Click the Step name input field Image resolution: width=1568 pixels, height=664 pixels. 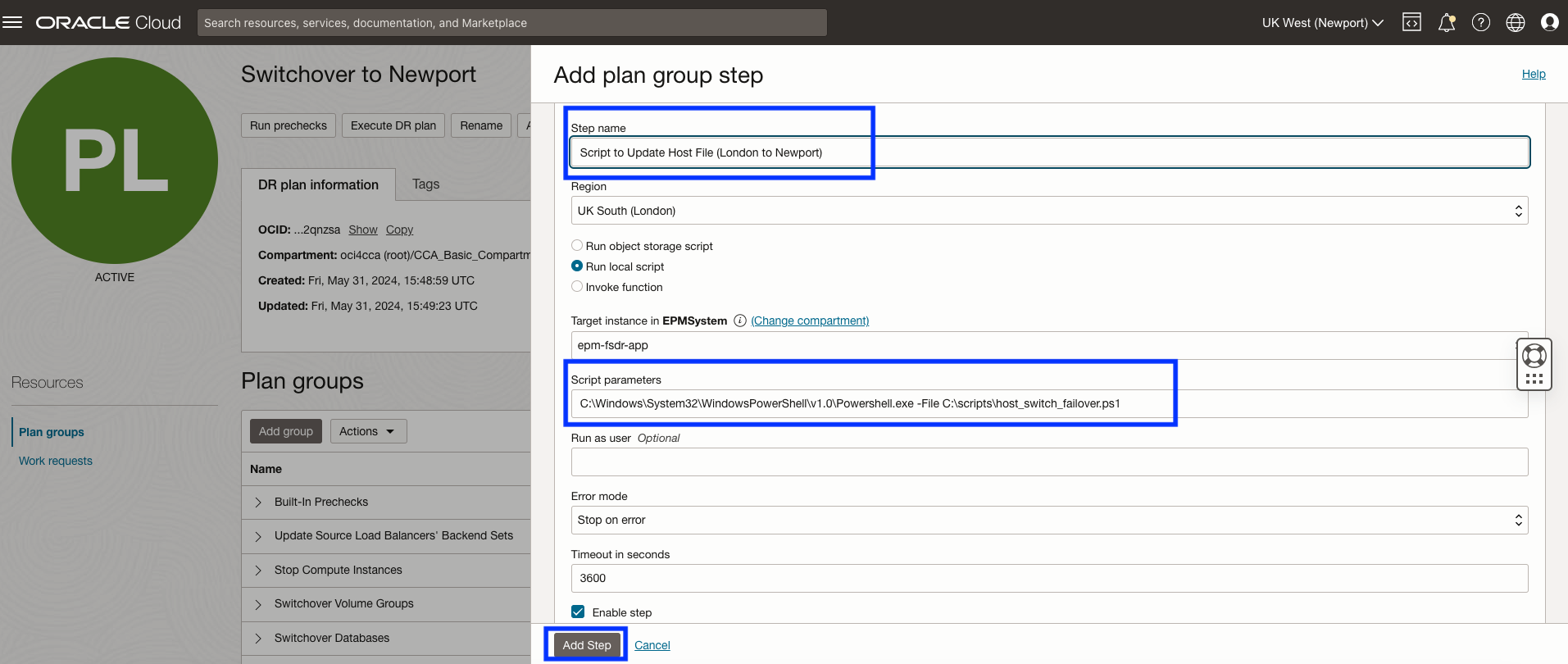click(x=1049, y=152)
